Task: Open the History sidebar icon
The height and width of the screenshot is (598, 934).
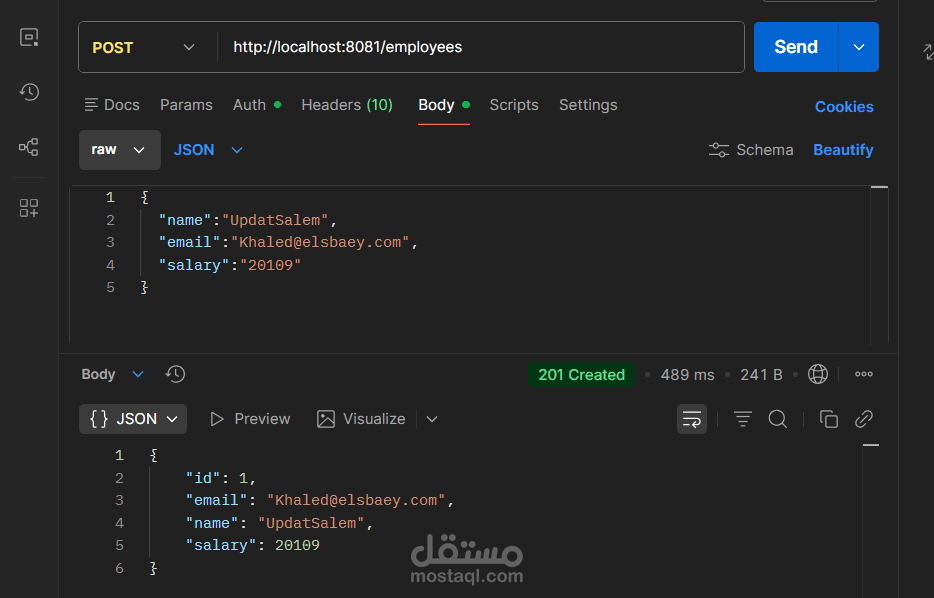Action: click(x=29, y=92)
